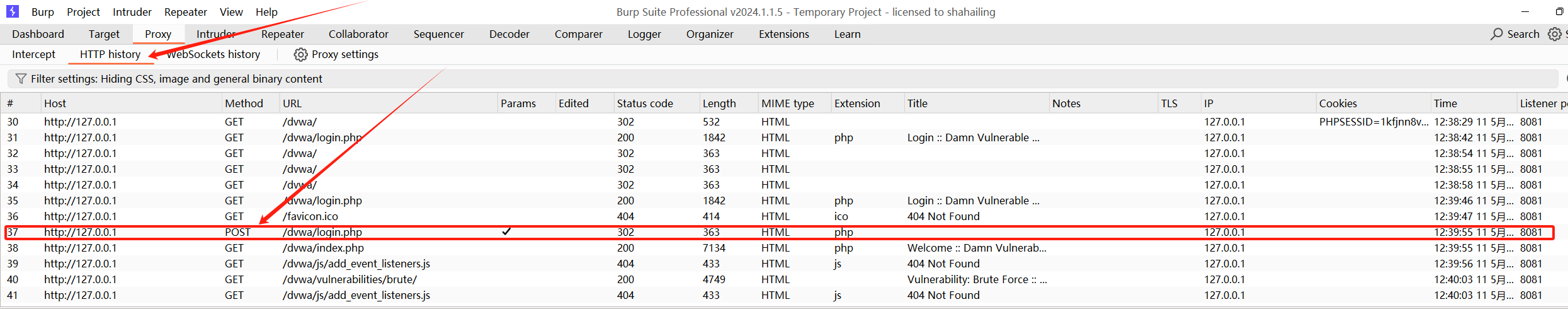Open the WebSockets history sub-tab
This screenshot has height=309, width=1568.
point(213,54)
